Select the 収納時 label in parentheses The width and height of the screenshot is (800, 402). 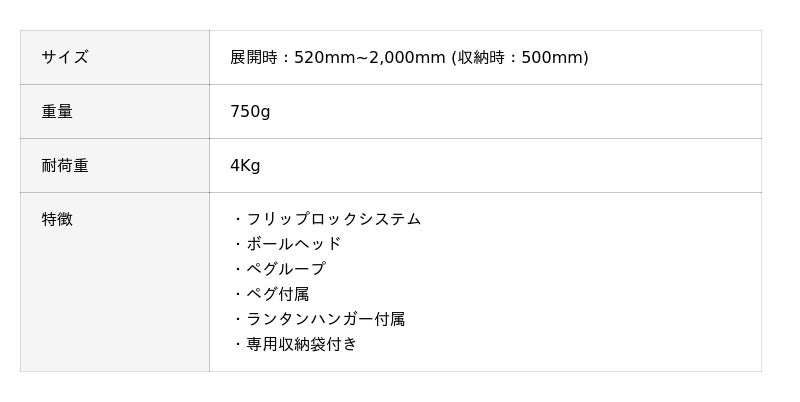point(483,57)
